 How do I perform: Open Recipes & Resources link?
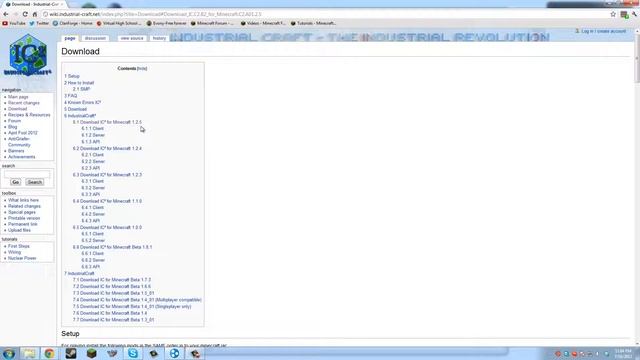pos(29,115)
